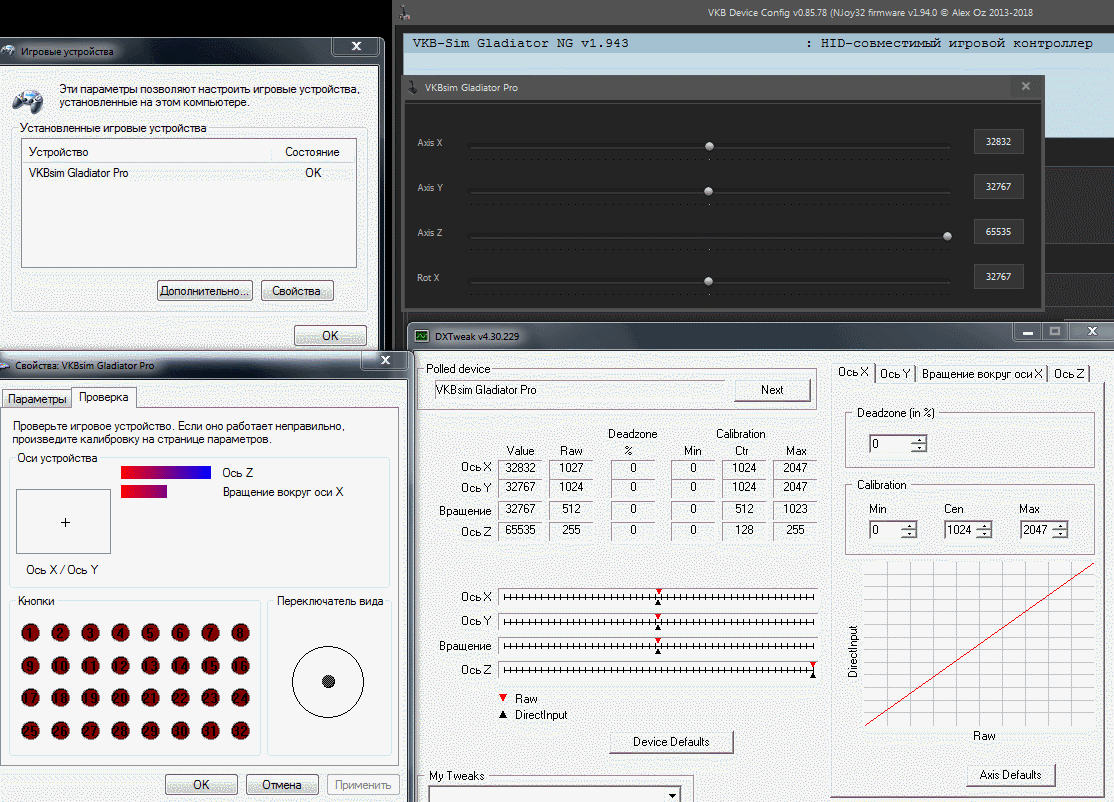Click the DXTweak window title icon
1114x802 pixels.
[422, 336]
